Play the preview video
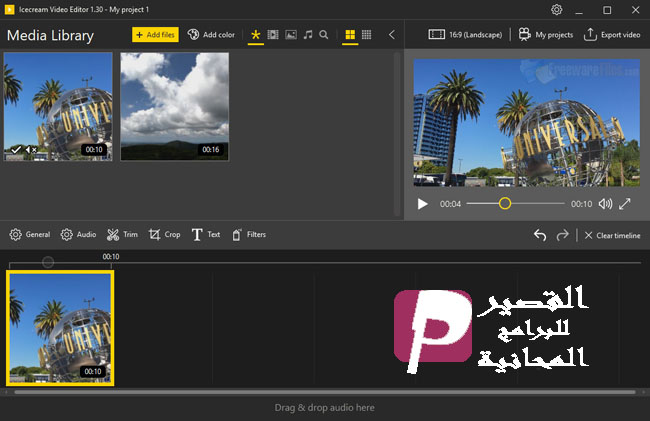This screenshot has height=421, width=650. (422, 204)
